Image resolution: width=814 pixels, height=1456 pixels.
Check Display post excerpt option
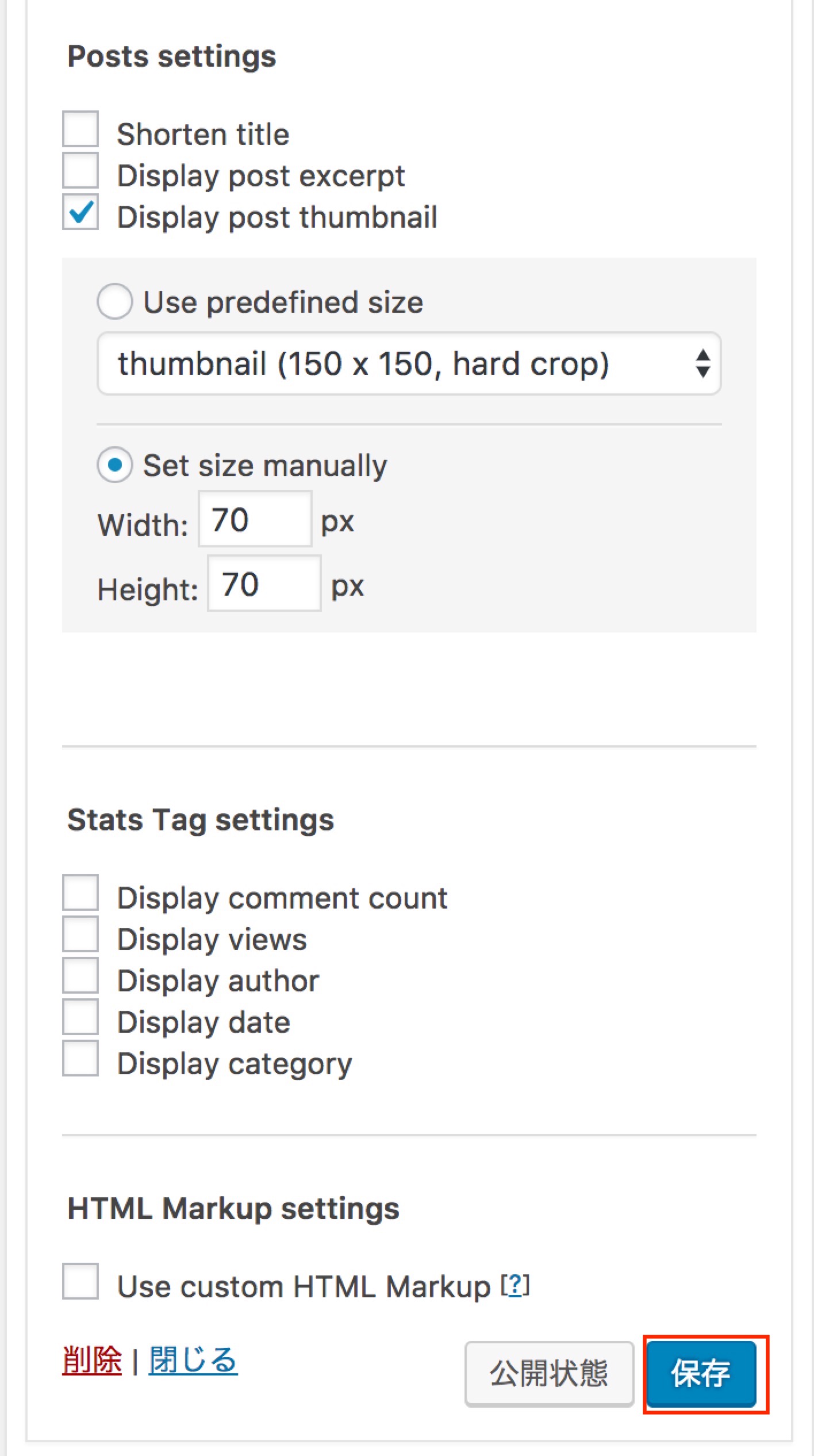[x=80, y=171]
